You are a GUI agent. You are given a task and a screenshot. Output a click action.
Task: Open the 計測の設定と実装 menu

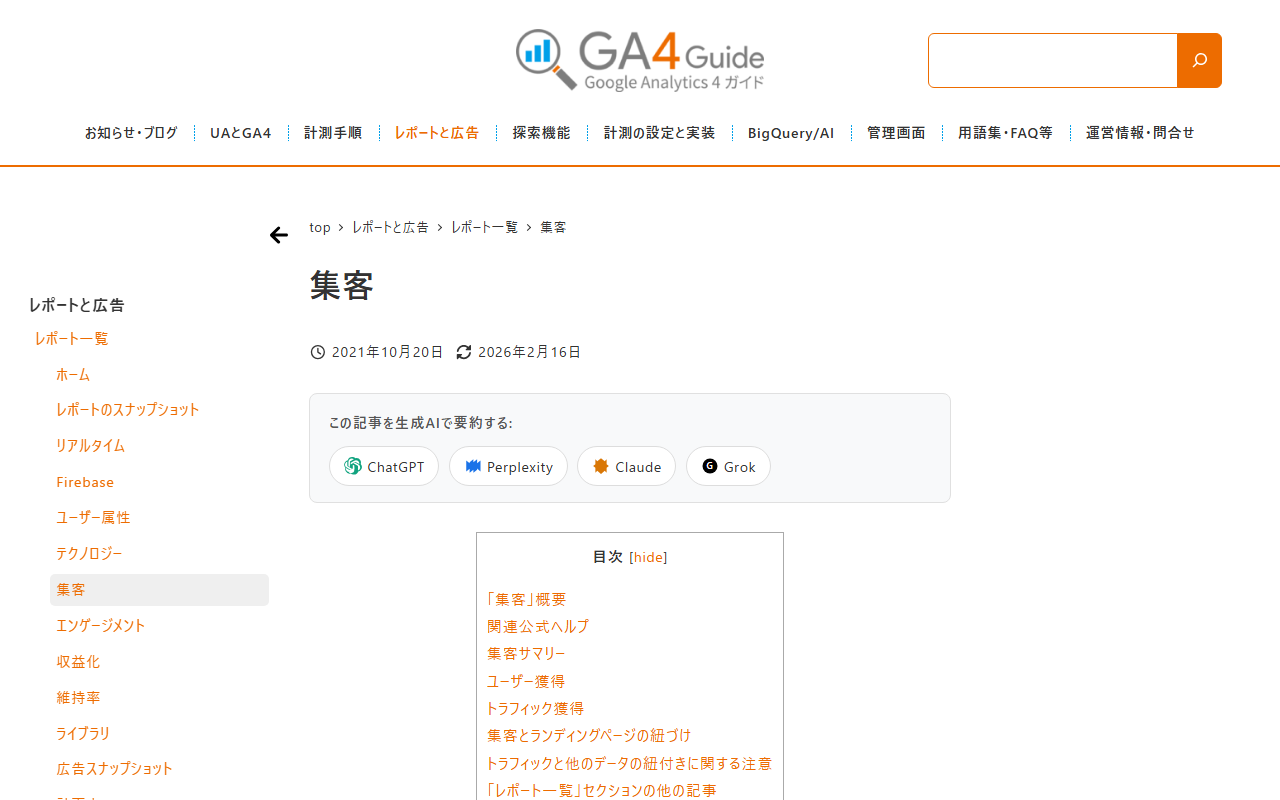pos(659,133)
